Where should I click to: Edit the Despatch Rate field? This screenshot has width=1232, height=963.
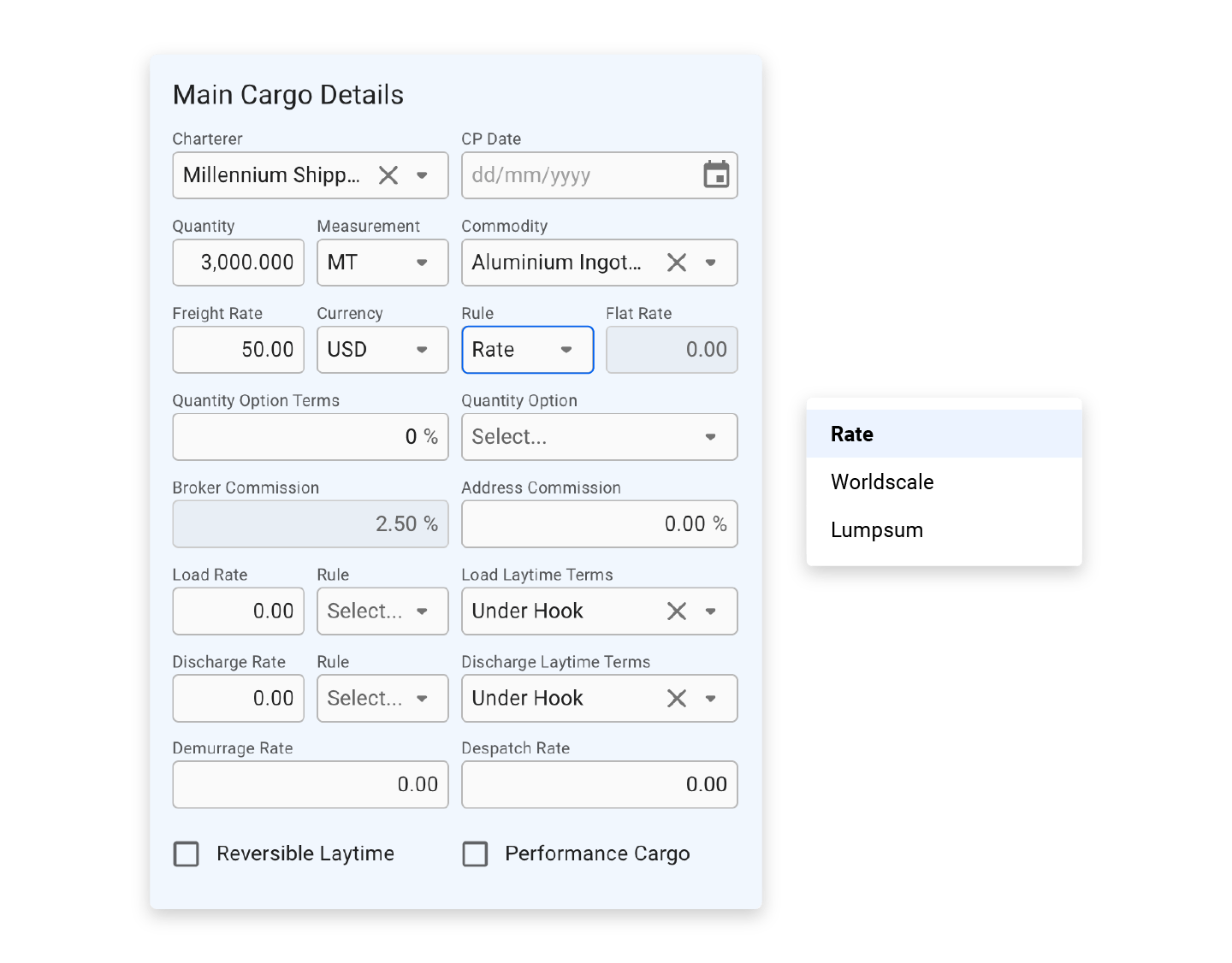coord(600,784)
